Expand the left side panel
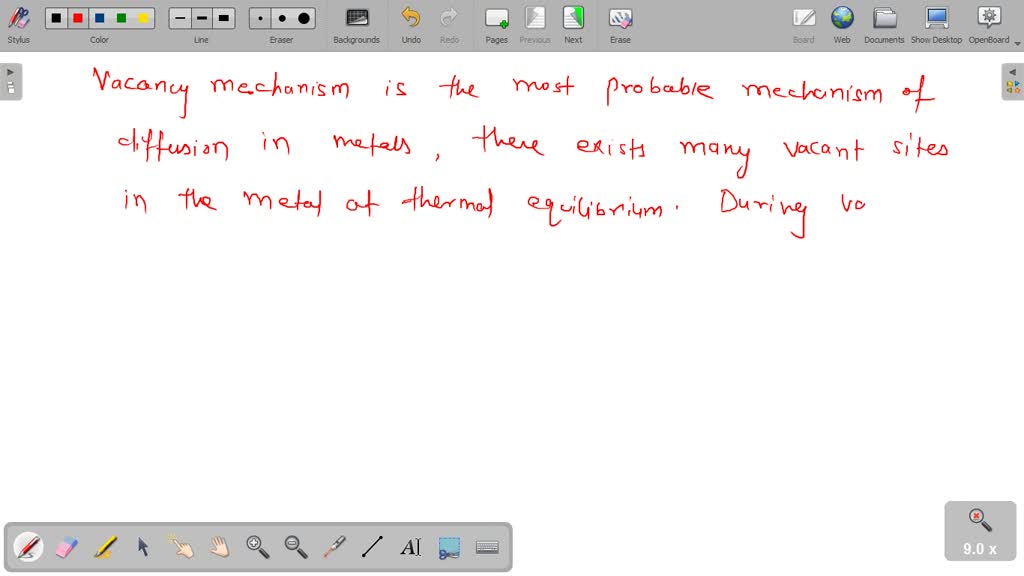 pos(10,70)
